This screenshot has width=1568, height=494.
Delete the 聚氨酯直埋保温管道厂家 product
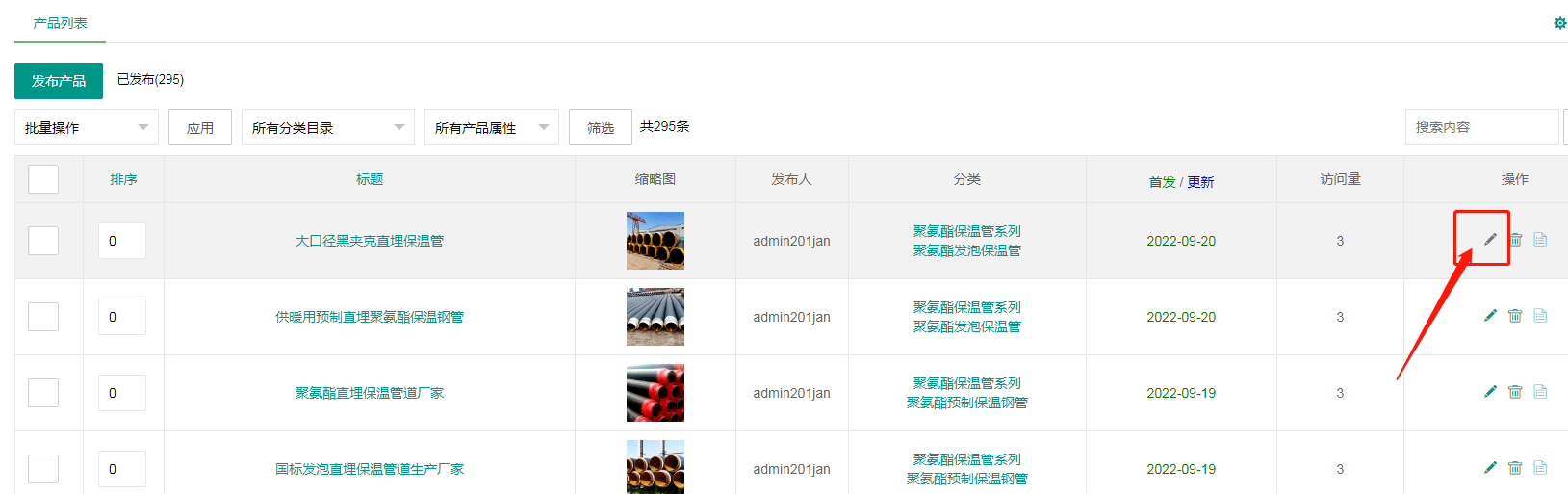click(1515, 392)
